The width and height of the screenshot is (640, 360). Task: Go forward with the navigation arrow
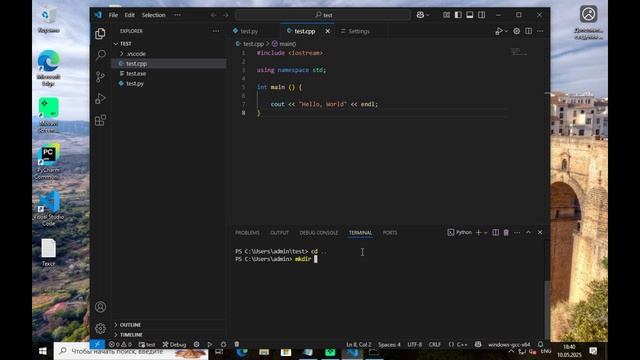(x=226, y=15)
